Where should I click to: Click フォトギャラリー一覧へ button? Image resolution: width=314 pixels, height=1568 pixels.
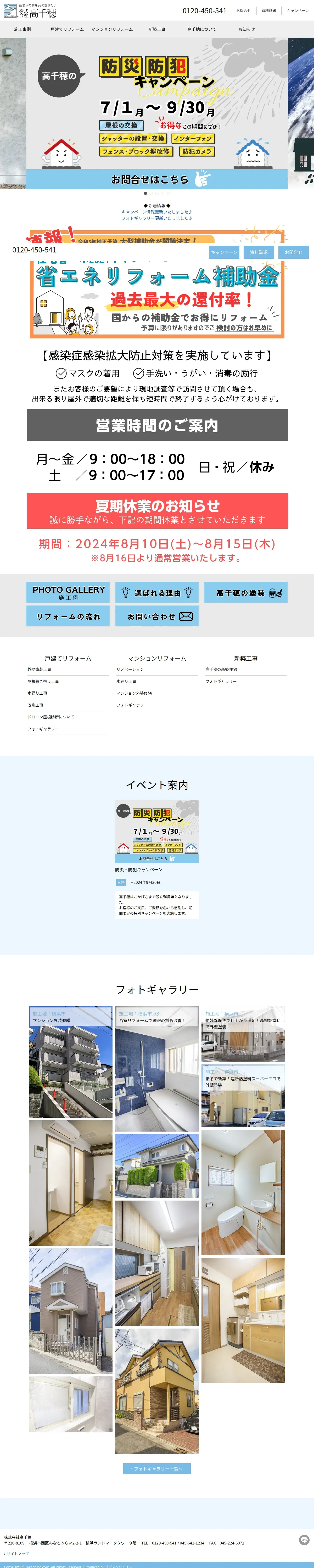click(x=157, y=1469)
